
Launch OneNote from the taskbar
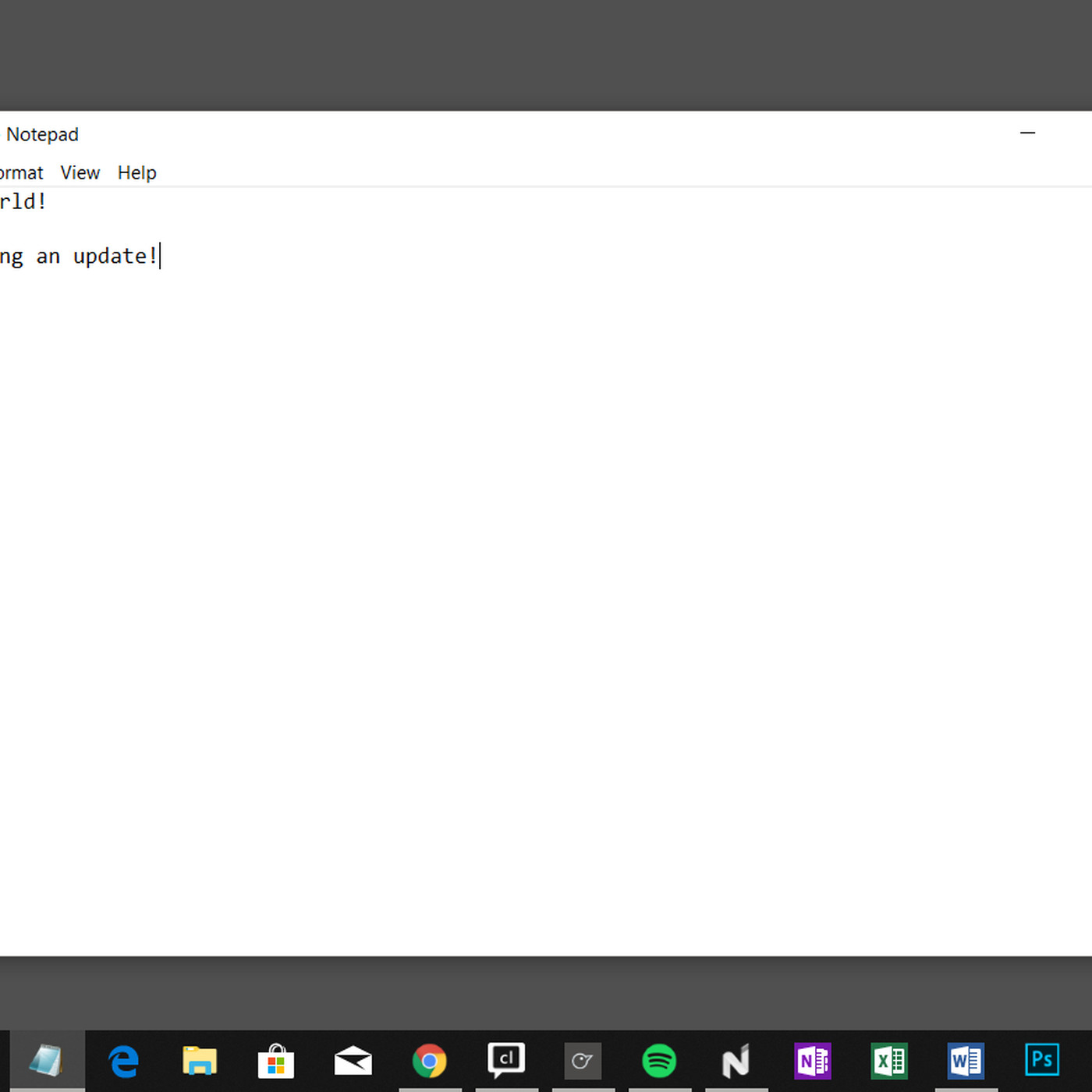(x=812, y=1061)
